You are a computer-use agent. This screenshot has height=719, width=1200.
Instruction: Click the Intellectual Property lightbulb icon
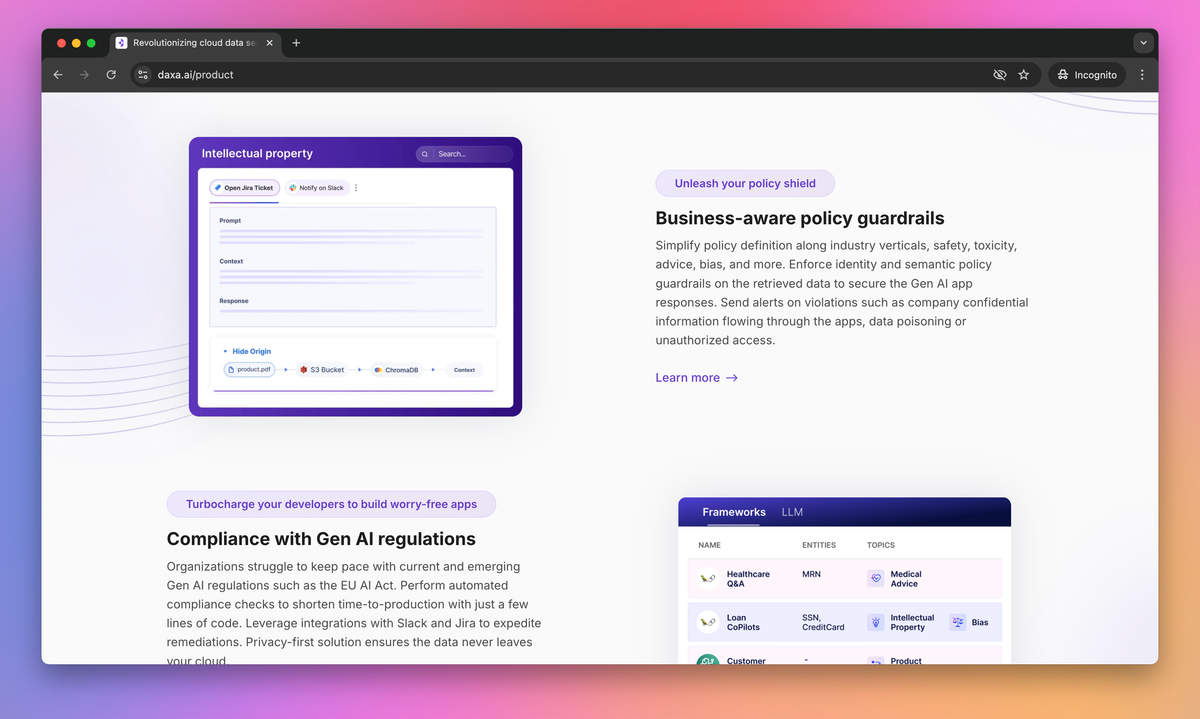tap(875, 622)
